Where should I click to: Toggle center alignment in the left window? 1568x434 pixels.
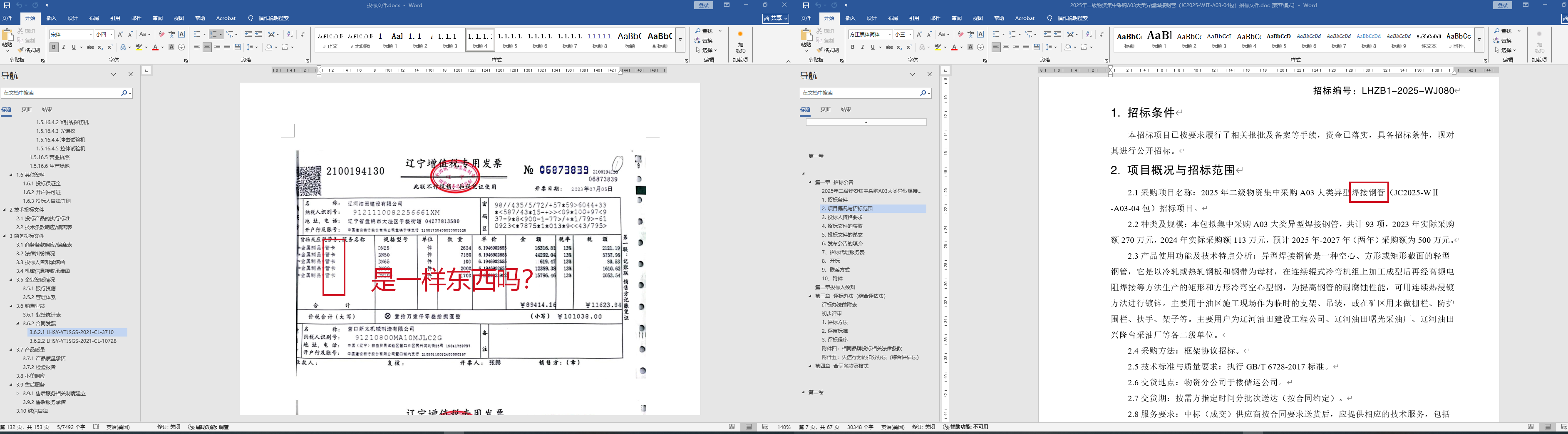point(207,47)
